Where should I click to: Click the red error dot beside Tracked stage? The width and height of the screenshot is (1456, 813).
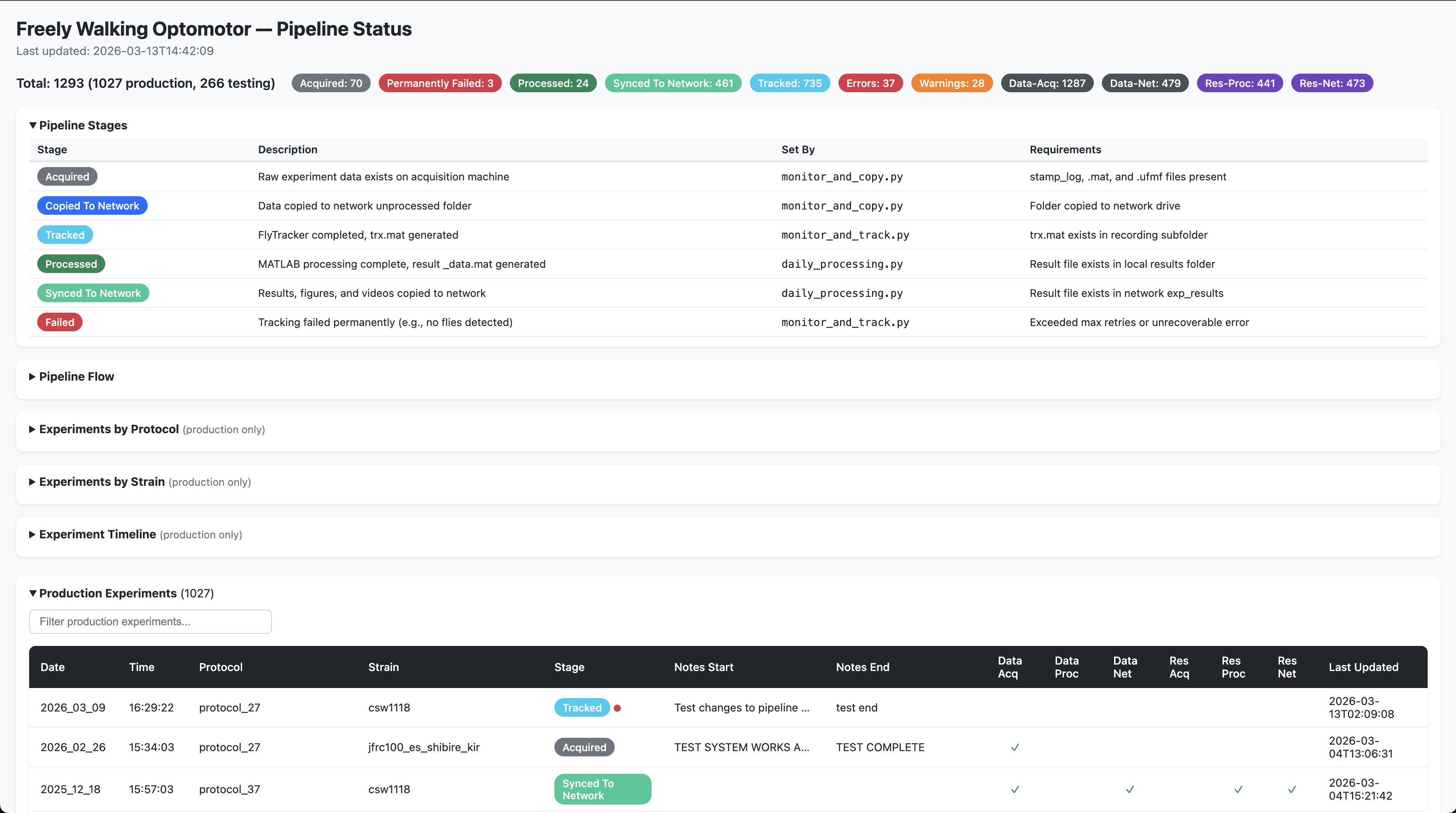(x=617, y=708)
